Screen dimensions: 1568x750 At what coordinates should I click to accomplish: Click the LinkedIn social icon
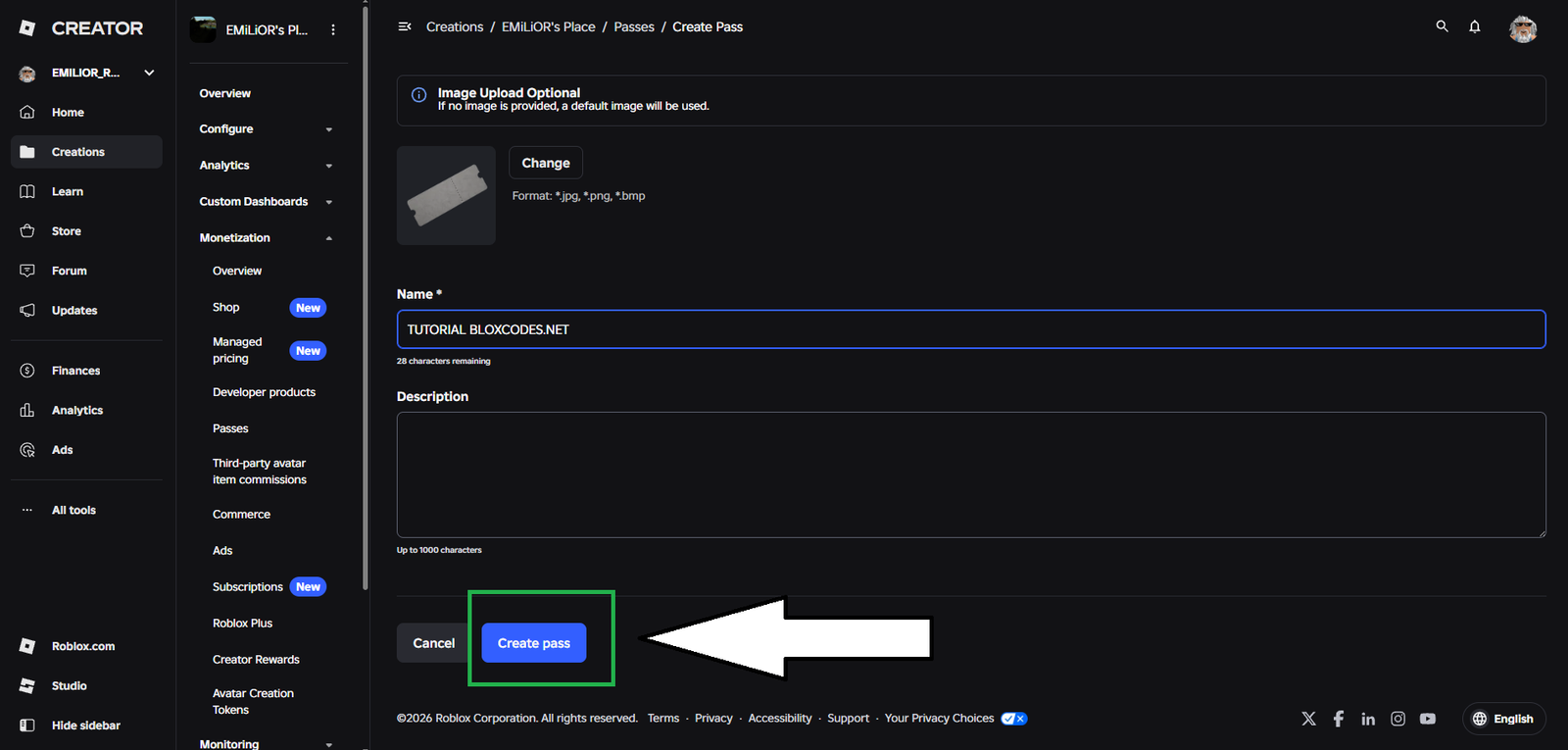tap(1368, 719)
